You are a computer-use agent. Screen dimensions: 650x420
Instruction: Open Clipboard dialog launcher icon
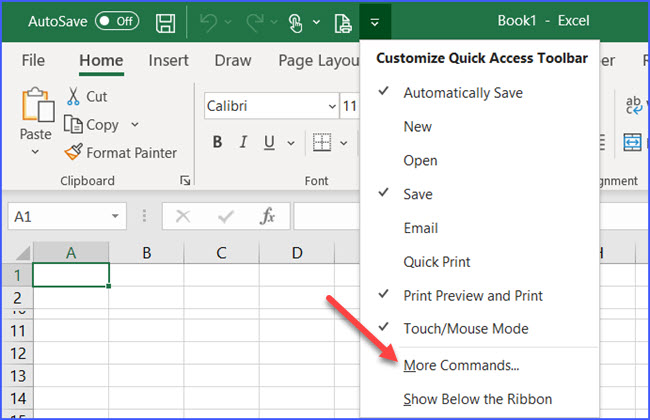click(185, 180)
